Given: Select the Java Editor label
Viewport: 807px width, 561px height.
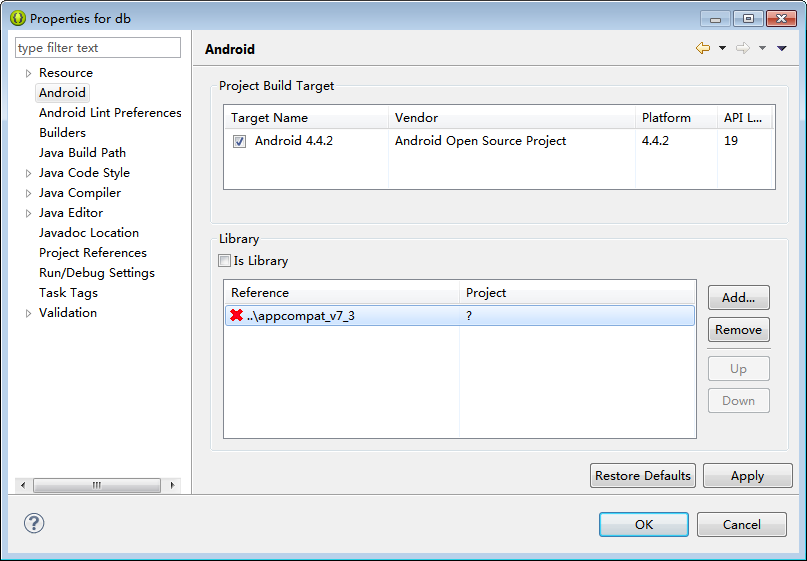Looking at the screenshot, I should point(71,213).
